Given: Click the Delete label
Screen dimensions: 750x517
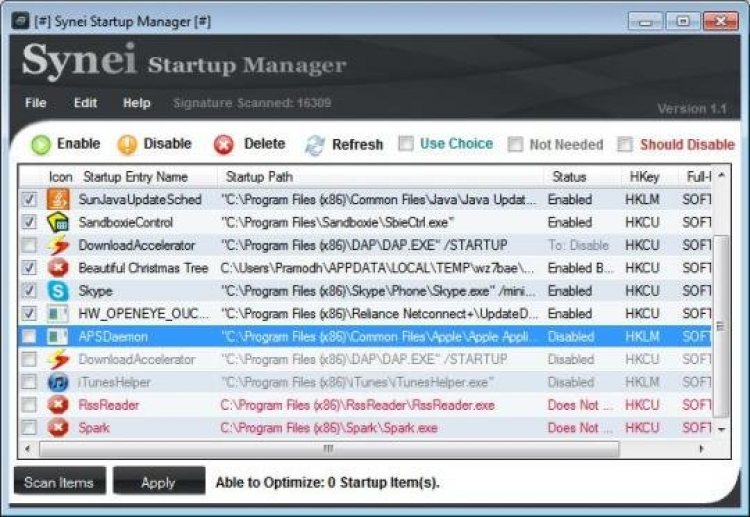Looking at the screenshot, I should 265,143.
